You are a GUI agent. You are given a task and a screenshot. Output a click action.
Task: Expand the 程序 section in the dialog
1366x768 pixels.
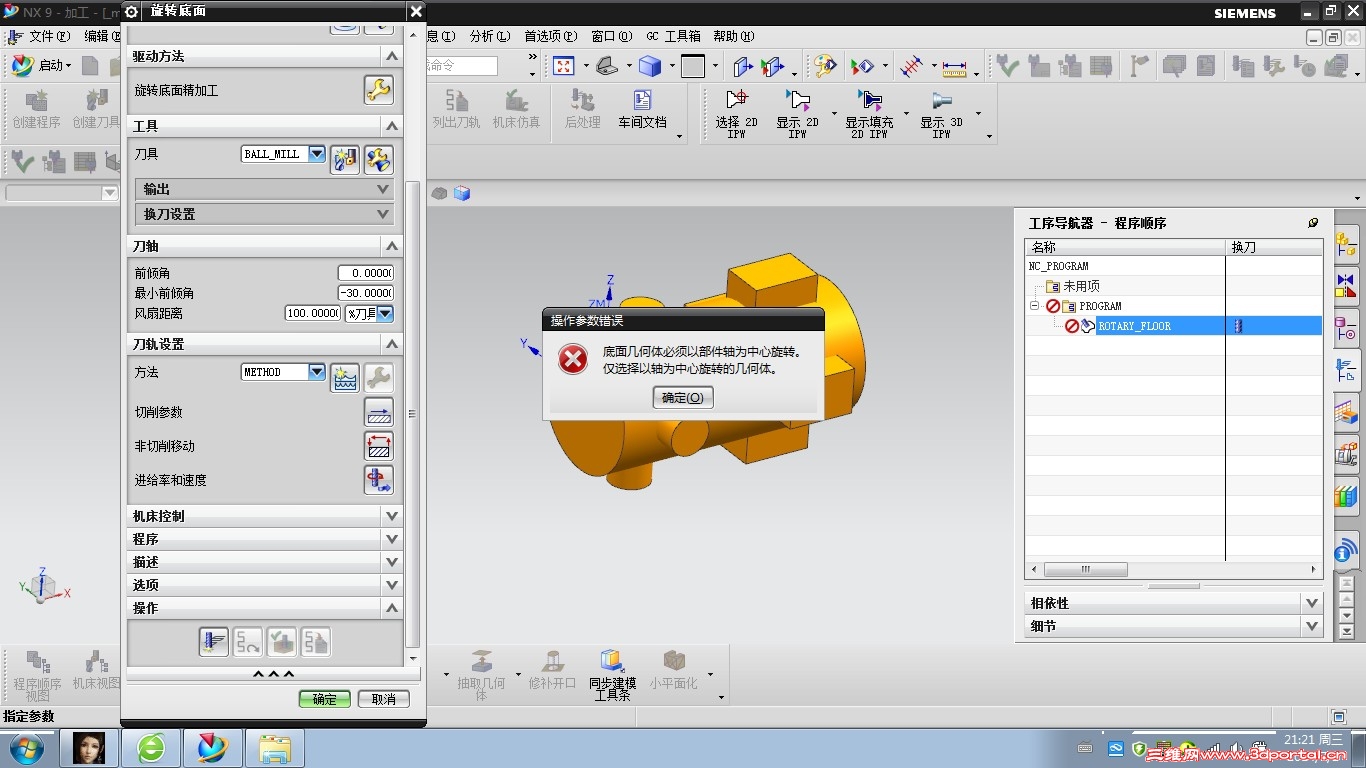(265, 539)
